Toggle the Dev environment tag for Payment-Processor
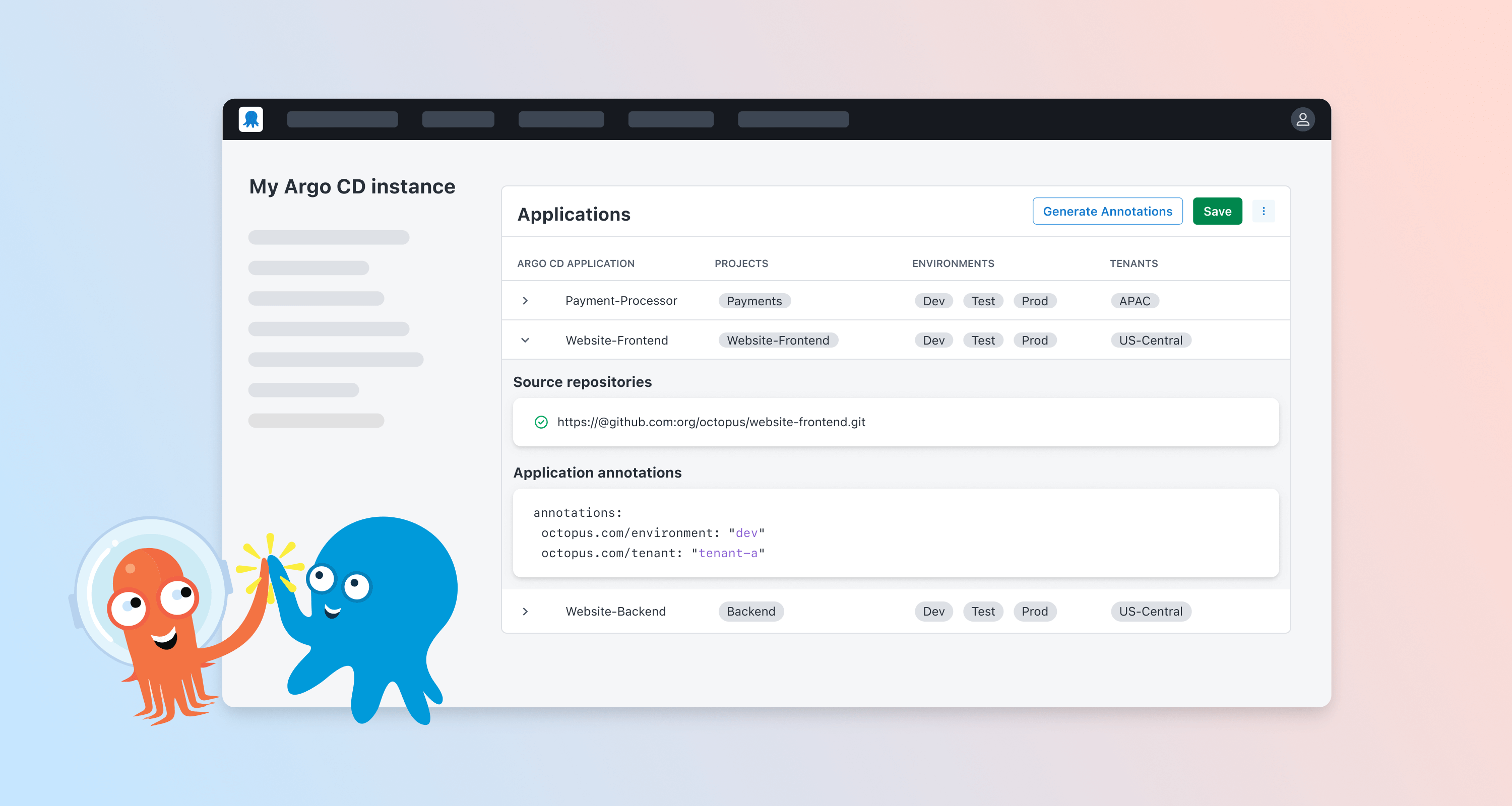Image resolution: width=1512 pixels, height=806 pixels. [x=933, y=300]
